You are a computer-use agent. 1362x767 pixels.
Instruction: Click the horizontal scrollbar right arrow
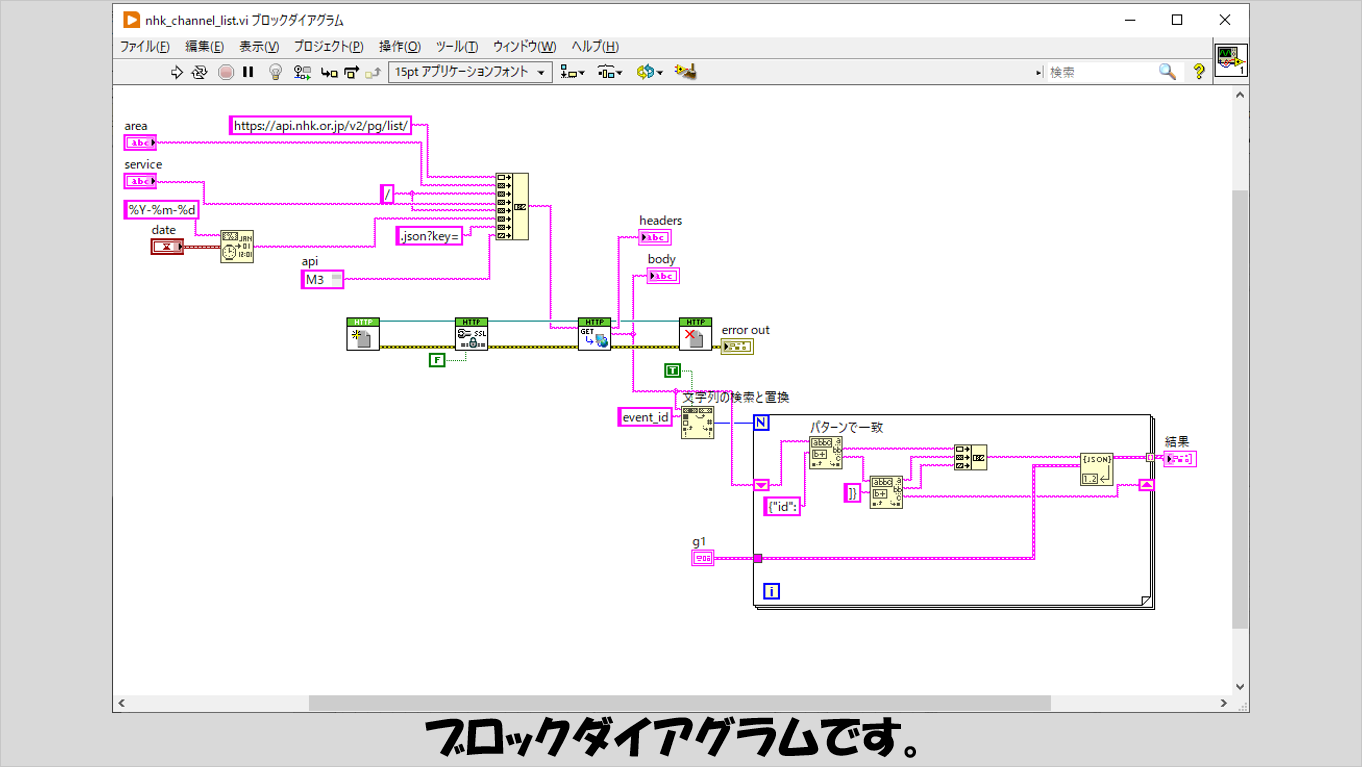click(x=1222, y=704)
